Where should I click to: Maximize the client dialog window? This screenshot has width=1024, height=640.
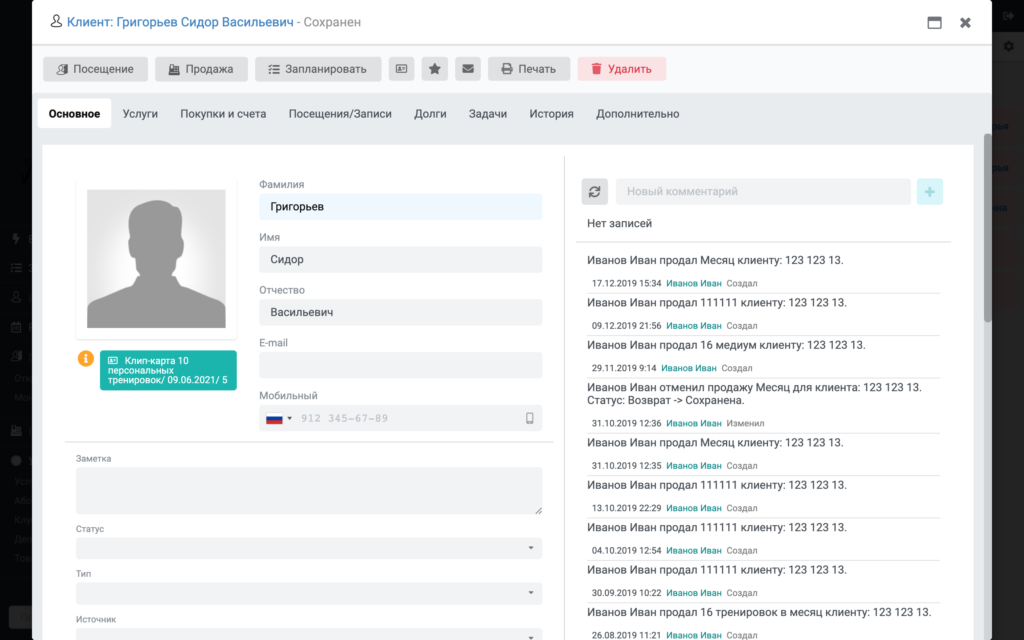pyautogui.click(x=935, y=22)
